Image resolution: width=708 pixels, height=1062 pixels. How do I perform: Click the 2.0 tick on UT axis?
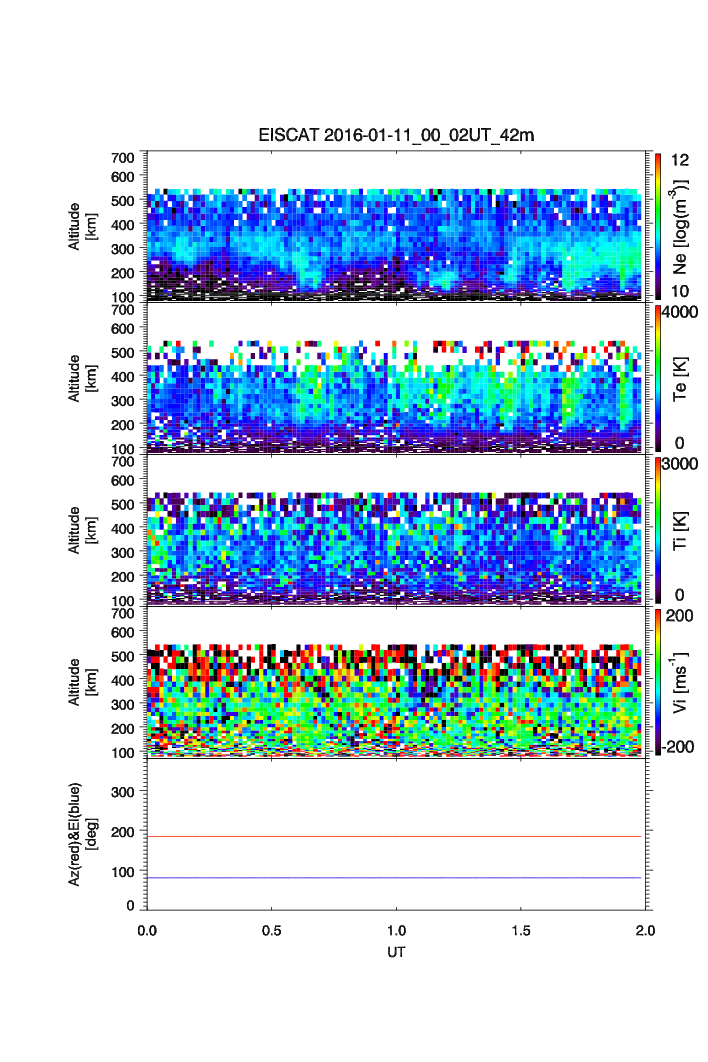click(x=644, y=929)
